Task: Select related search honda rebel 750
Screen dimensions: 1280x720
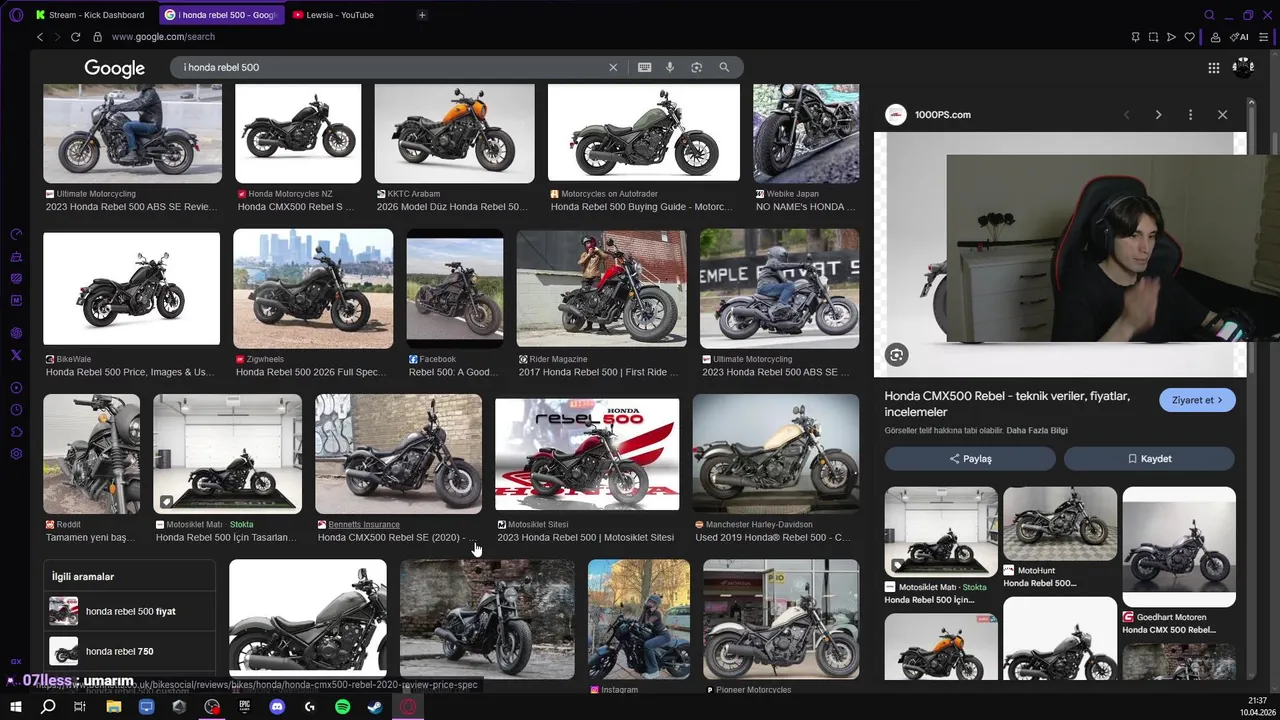Action: 130,651
